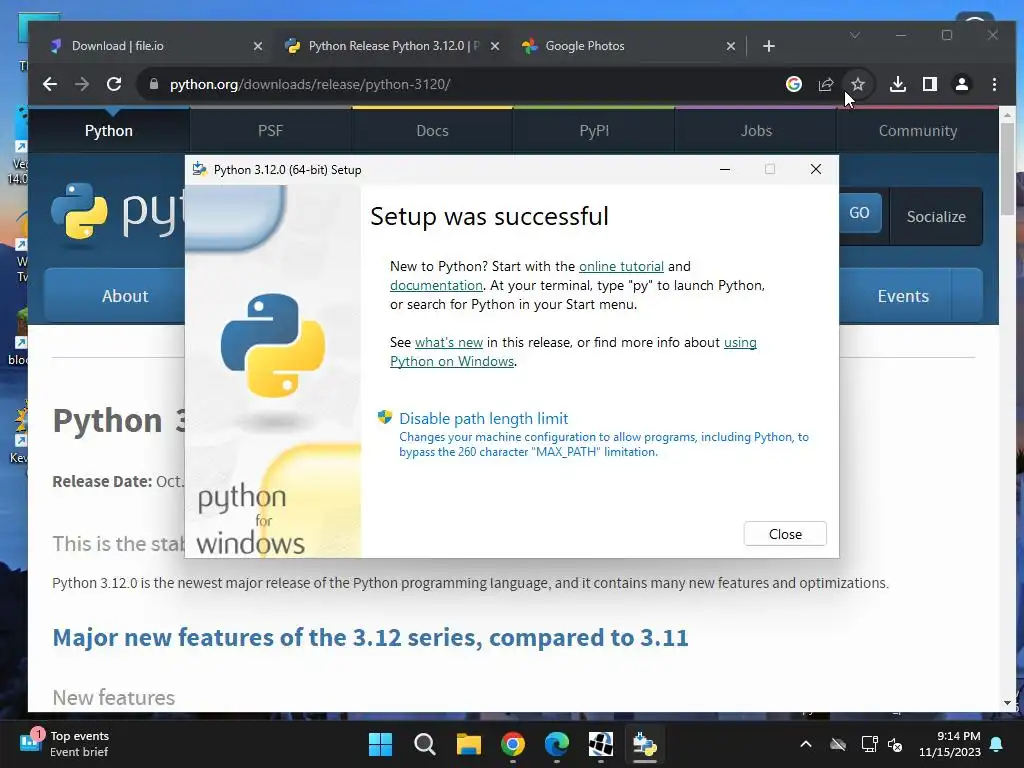Image resolution: width=1024 pixels, height=768 pixels.
Task: Open the Windows Start menu
Action: (380, 744)
